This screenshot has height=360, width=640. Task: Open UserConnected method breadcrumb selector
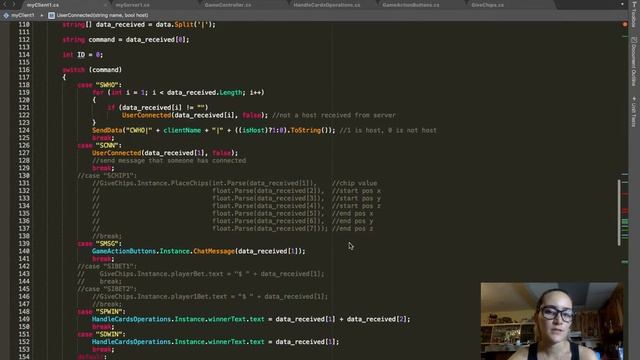tap(102, 15)
